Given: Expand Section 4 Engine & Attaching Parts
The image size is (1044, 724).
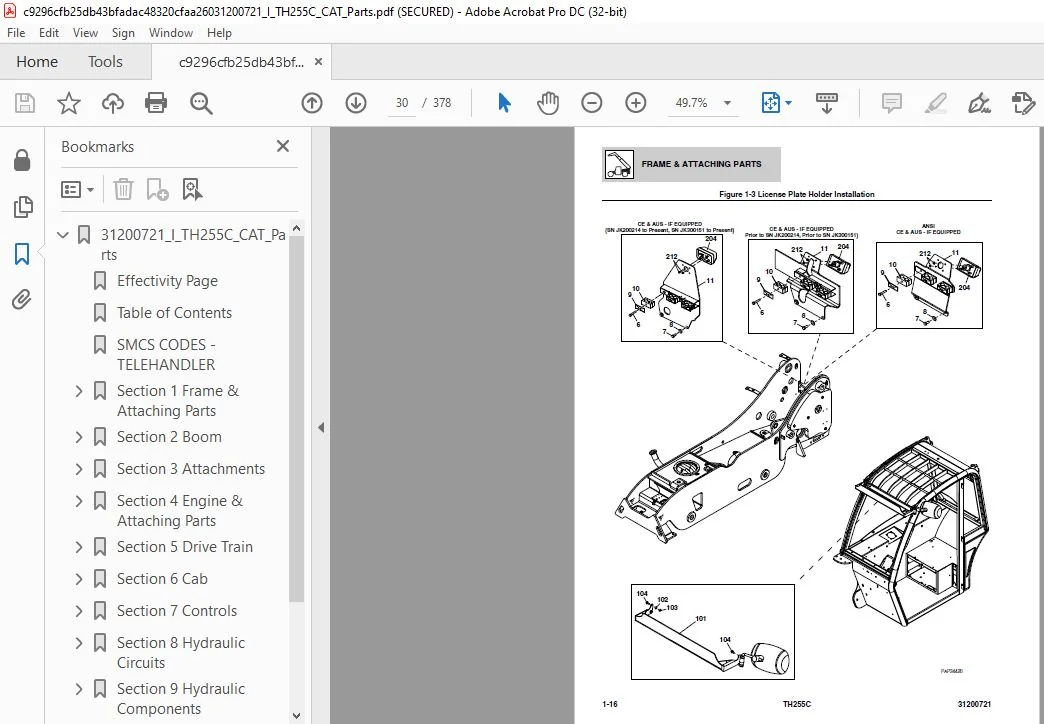Looking at the screenshot, I should (x=79, y=501).
